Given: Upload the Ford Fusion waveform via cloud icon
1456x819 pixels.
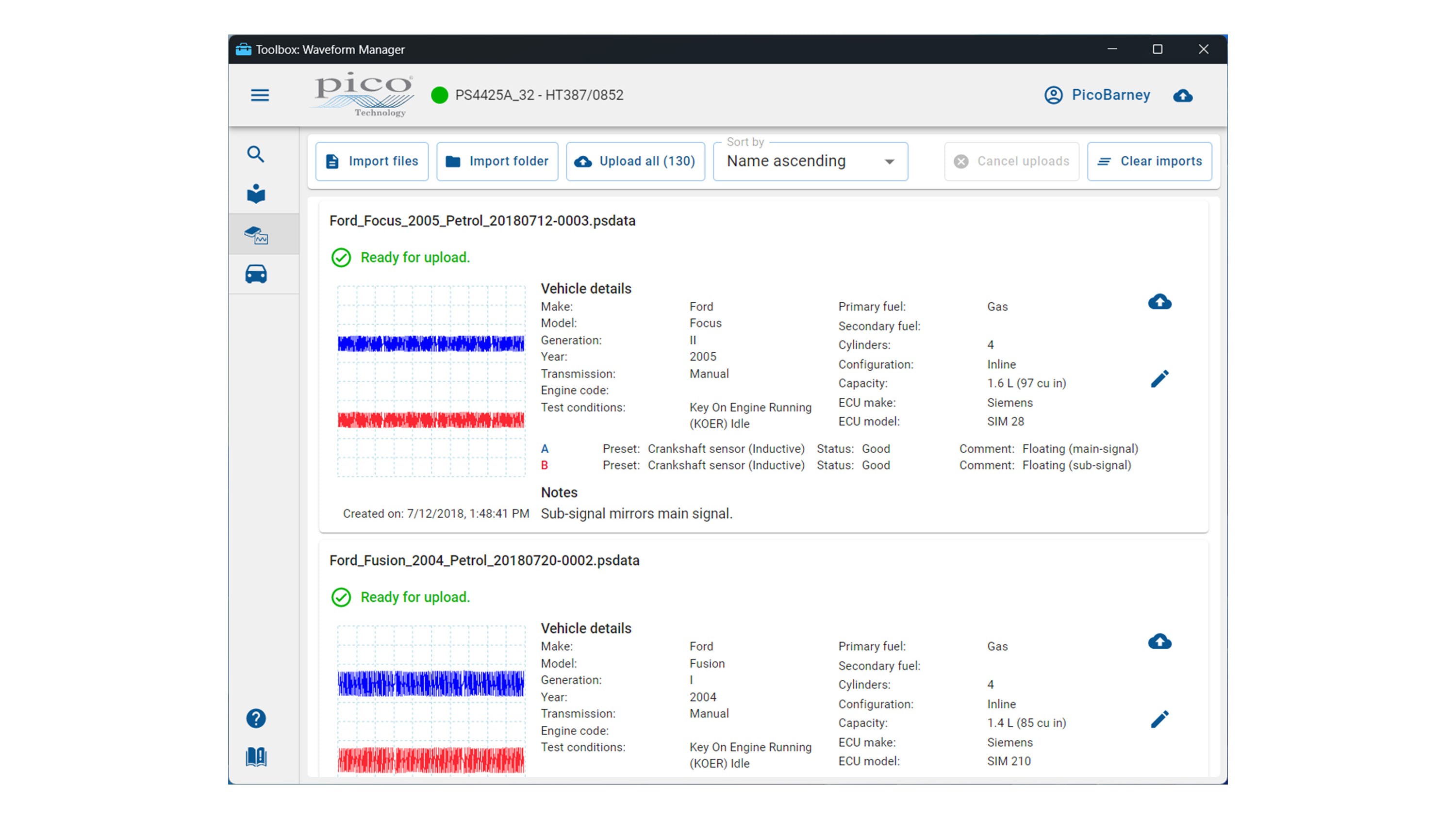Looking at the screenshot, I should pos(1159,642).
